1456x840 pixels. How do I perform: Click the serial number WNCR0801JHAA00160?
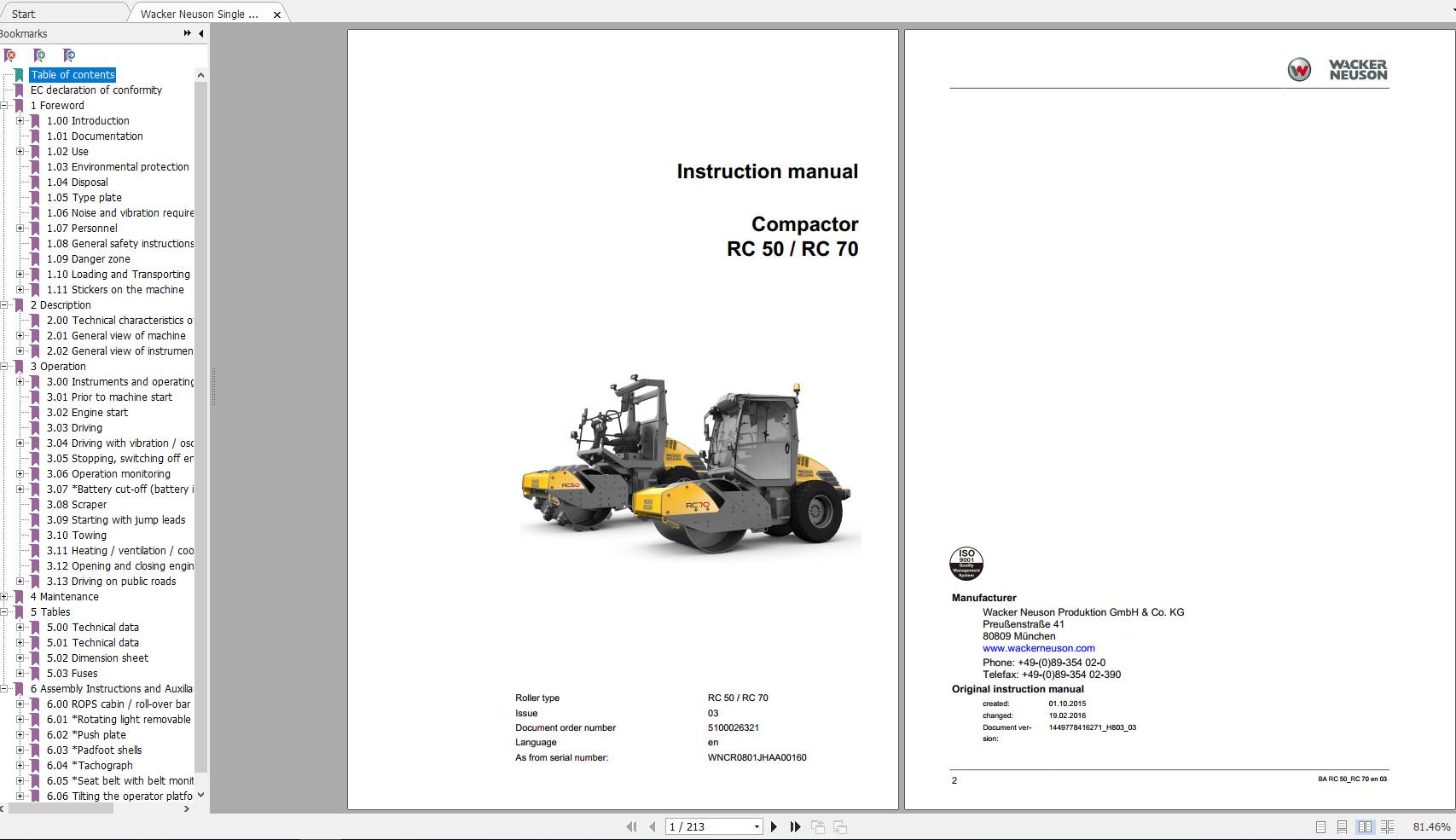point(757,757)
